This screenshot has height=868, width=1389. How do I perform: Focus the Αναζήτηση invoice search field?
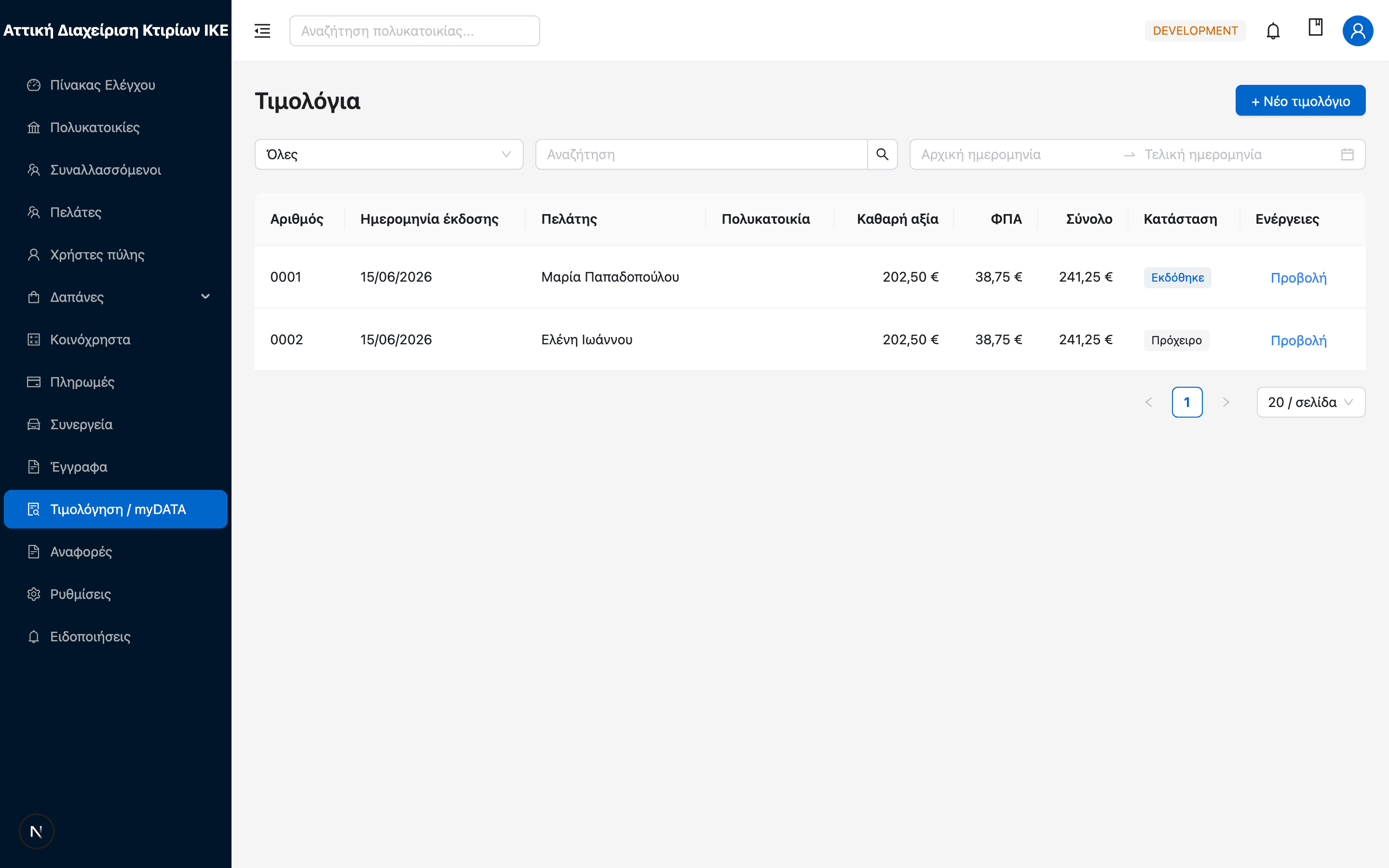pyautogui.click(x=701, y=154)
